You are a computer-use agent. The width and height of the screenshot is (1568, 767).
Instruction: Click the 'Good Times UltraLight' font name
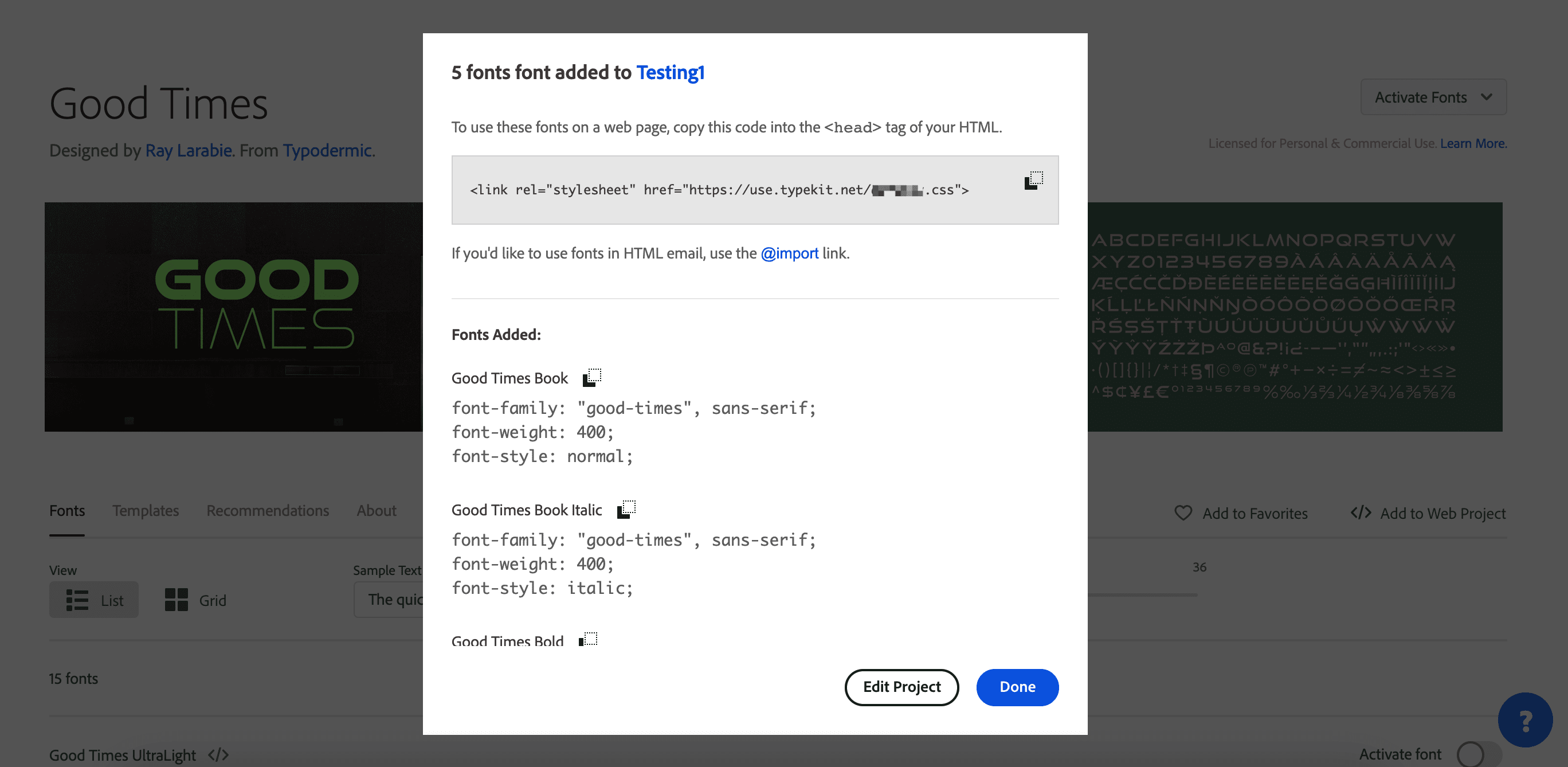pos(122,755)
